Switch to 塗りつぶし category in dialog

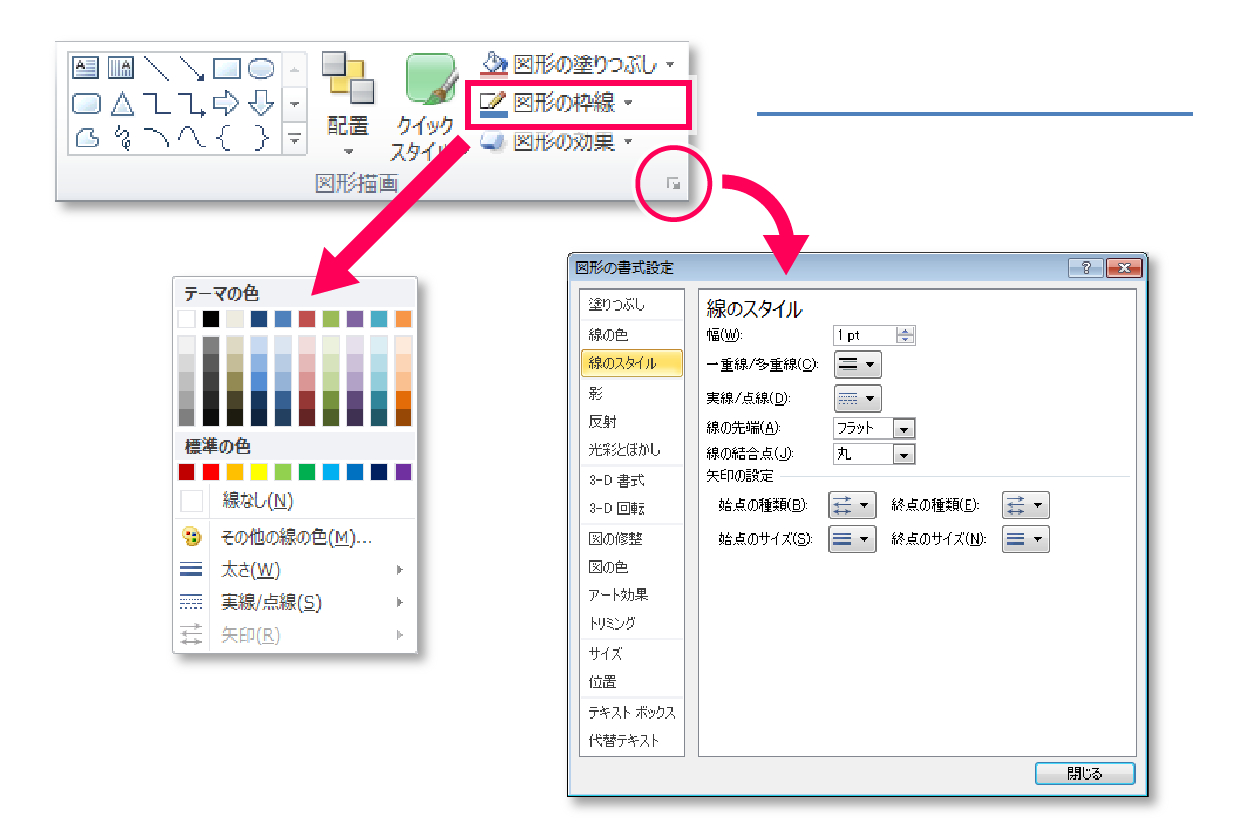[x=631, y=304]
